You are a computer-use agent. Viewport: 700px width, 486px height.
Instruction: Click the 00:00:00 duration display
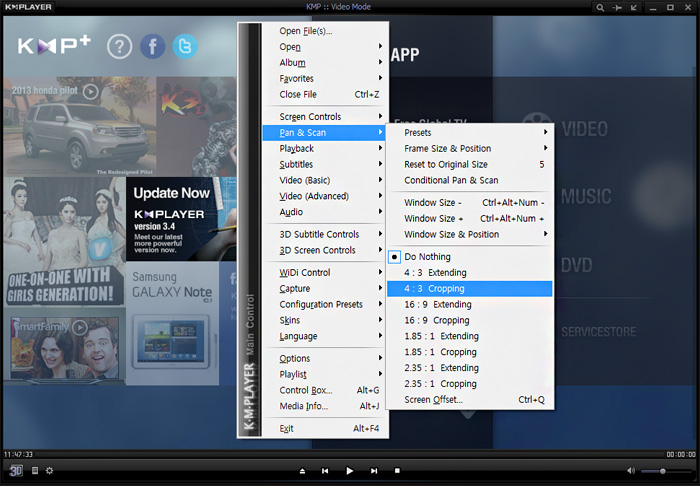(680, 454)
